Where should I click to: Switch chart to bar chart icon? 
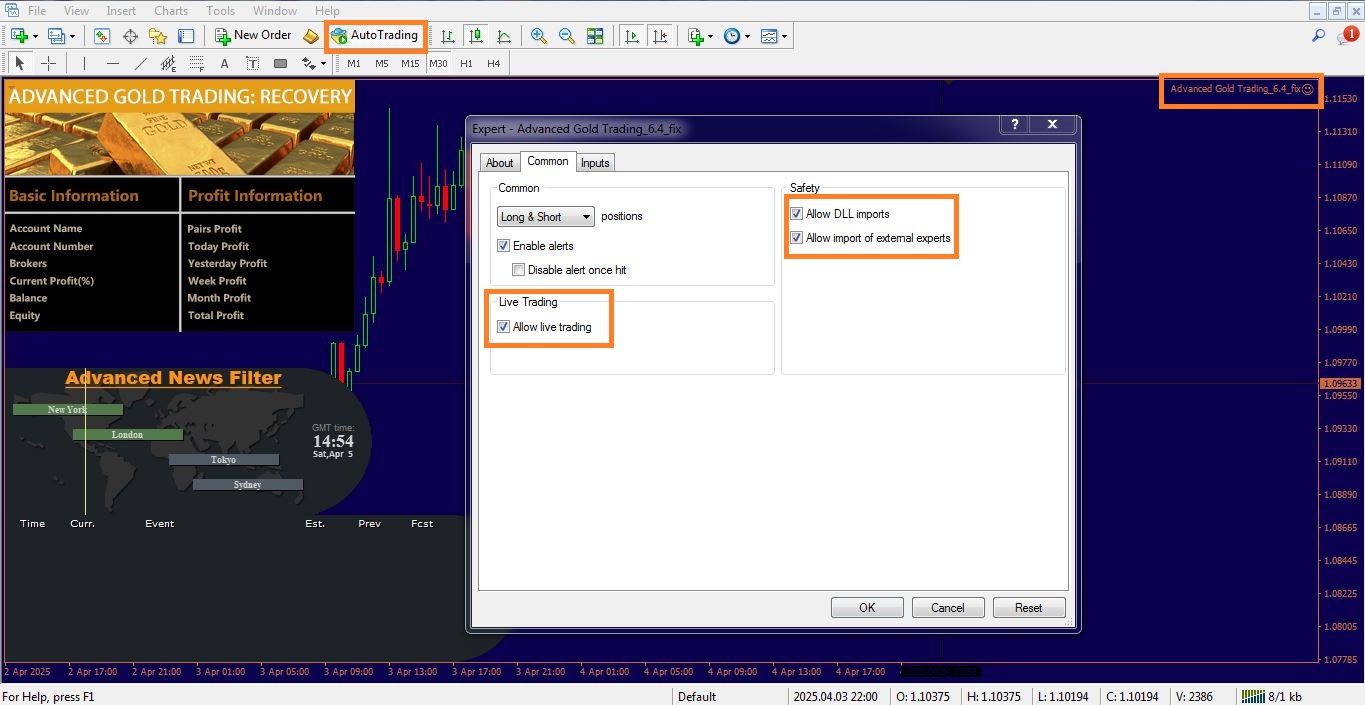tap(448, 36)
